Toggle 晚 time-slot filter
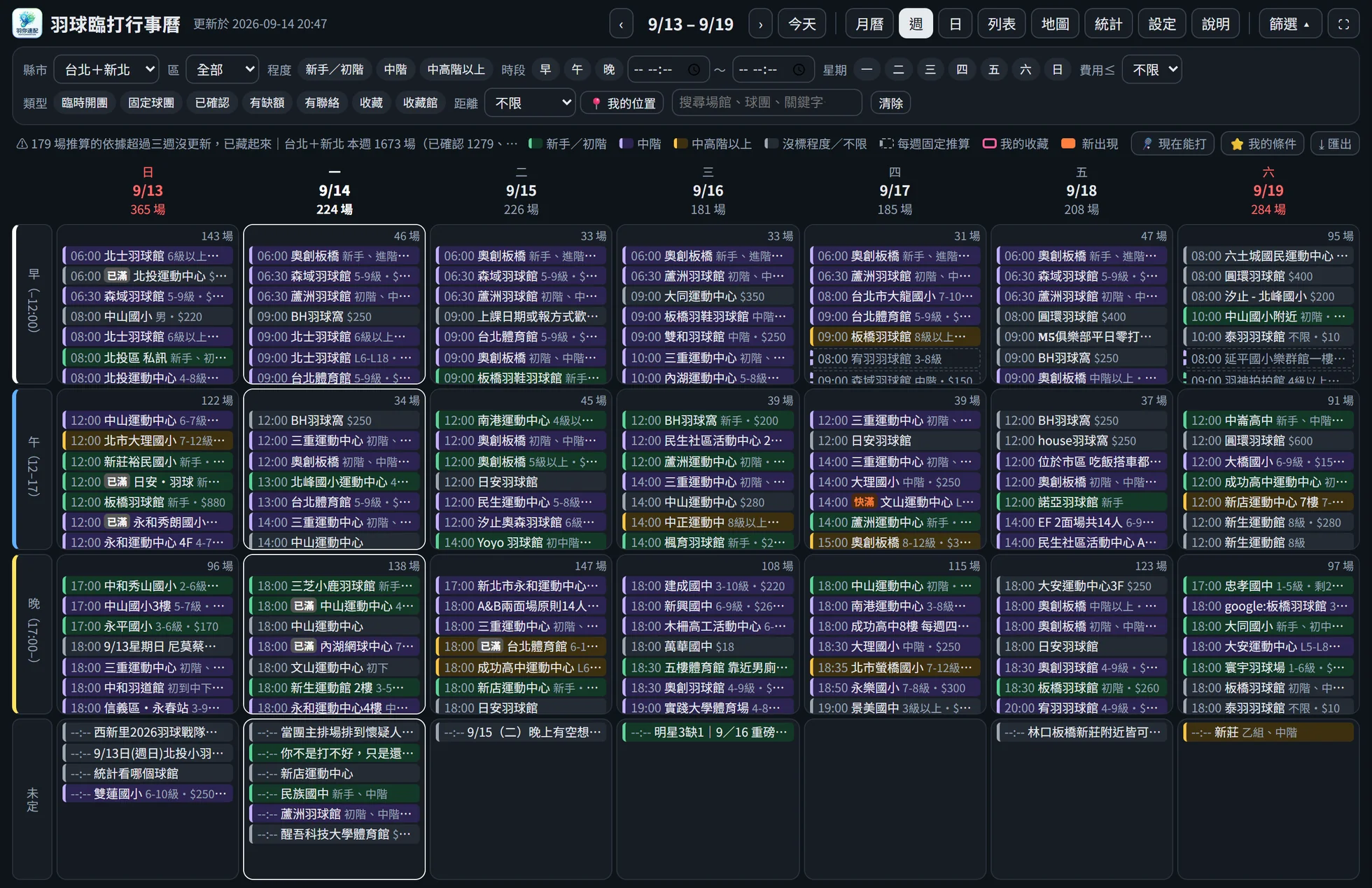Viewport: 1372px width, 888px height. point(609,69)
